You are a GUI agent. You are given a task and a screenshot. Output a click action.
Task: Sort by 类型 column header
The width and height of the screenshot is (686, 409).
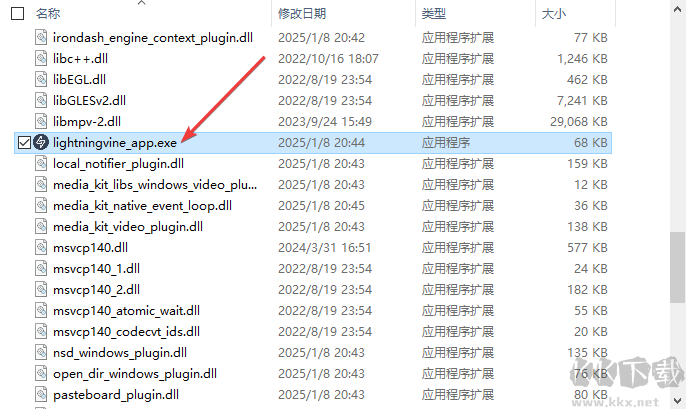(x=434, y=14)
